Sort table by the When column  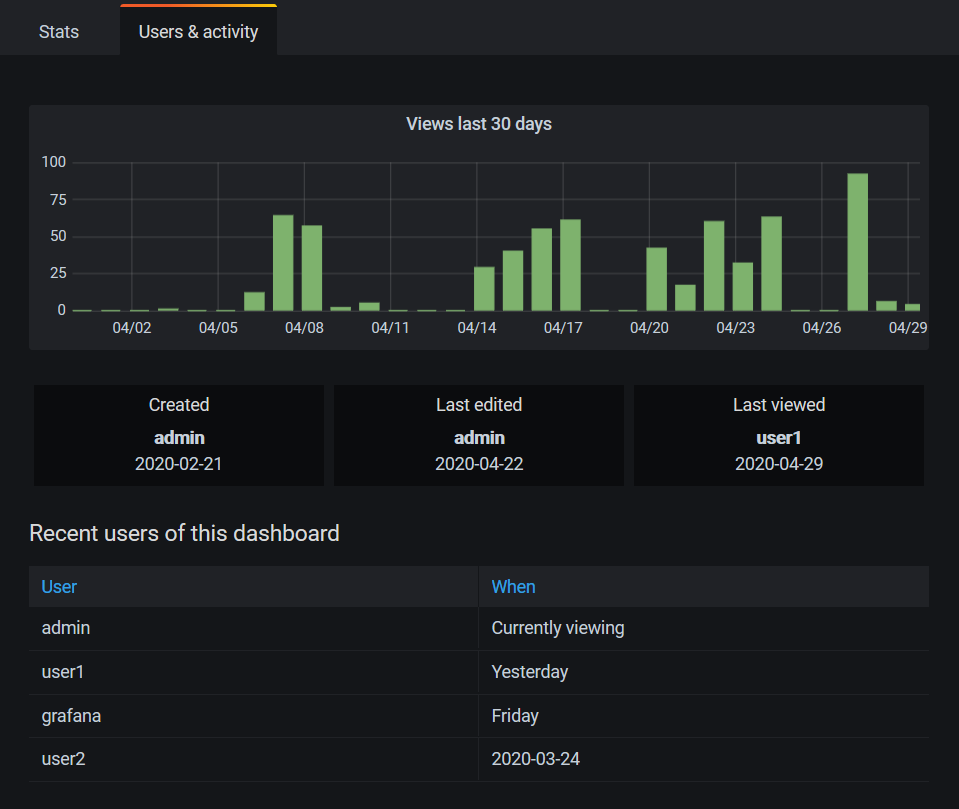pos(513,586)
